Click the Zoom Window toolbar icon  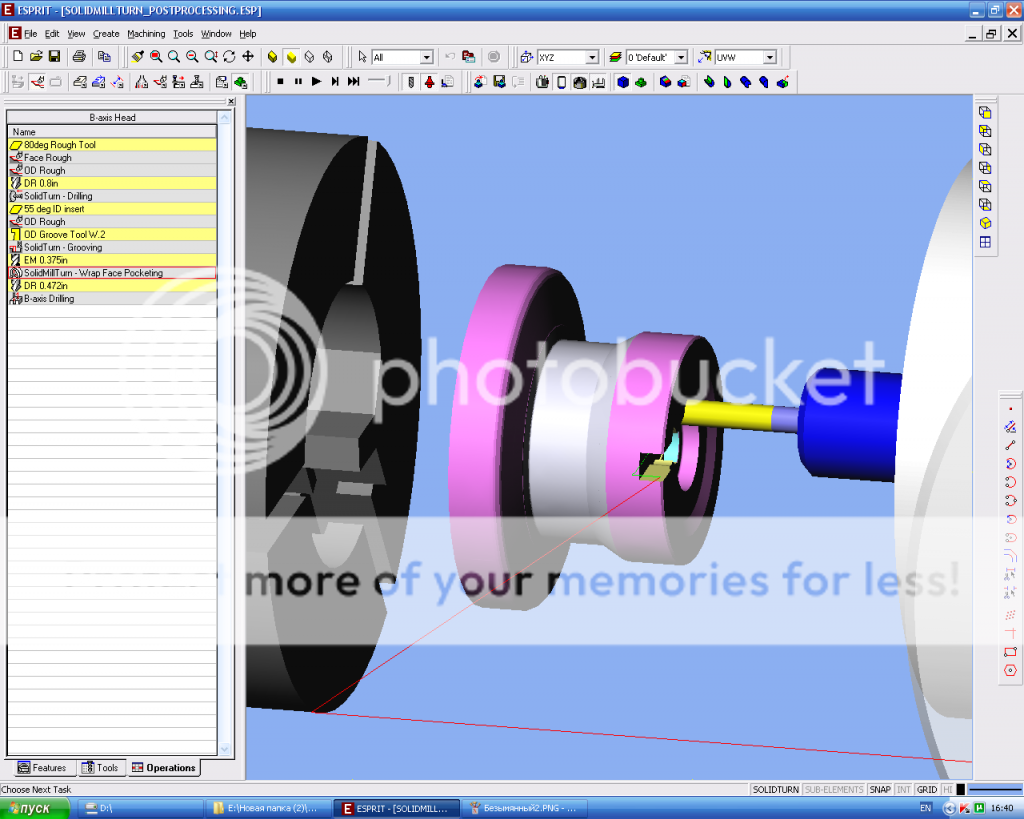click(x=155, y=57)
